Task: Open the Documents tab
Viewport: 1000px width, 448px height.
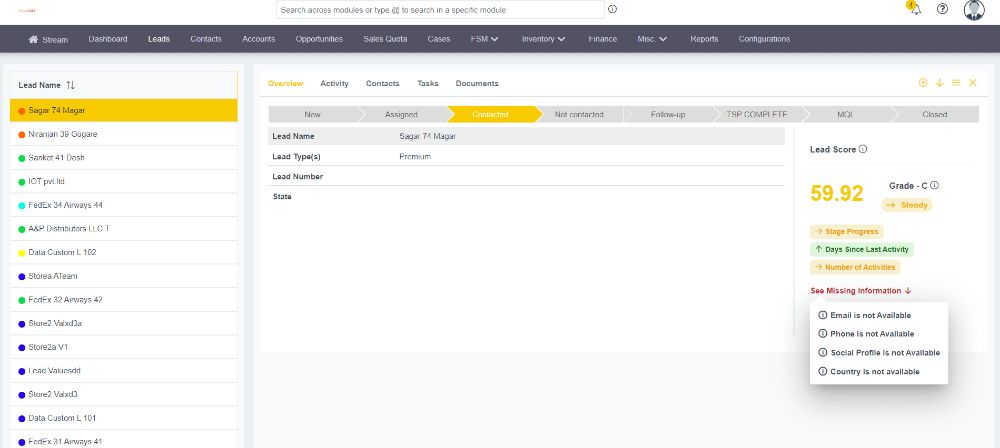Action: [x=477, y=83]
